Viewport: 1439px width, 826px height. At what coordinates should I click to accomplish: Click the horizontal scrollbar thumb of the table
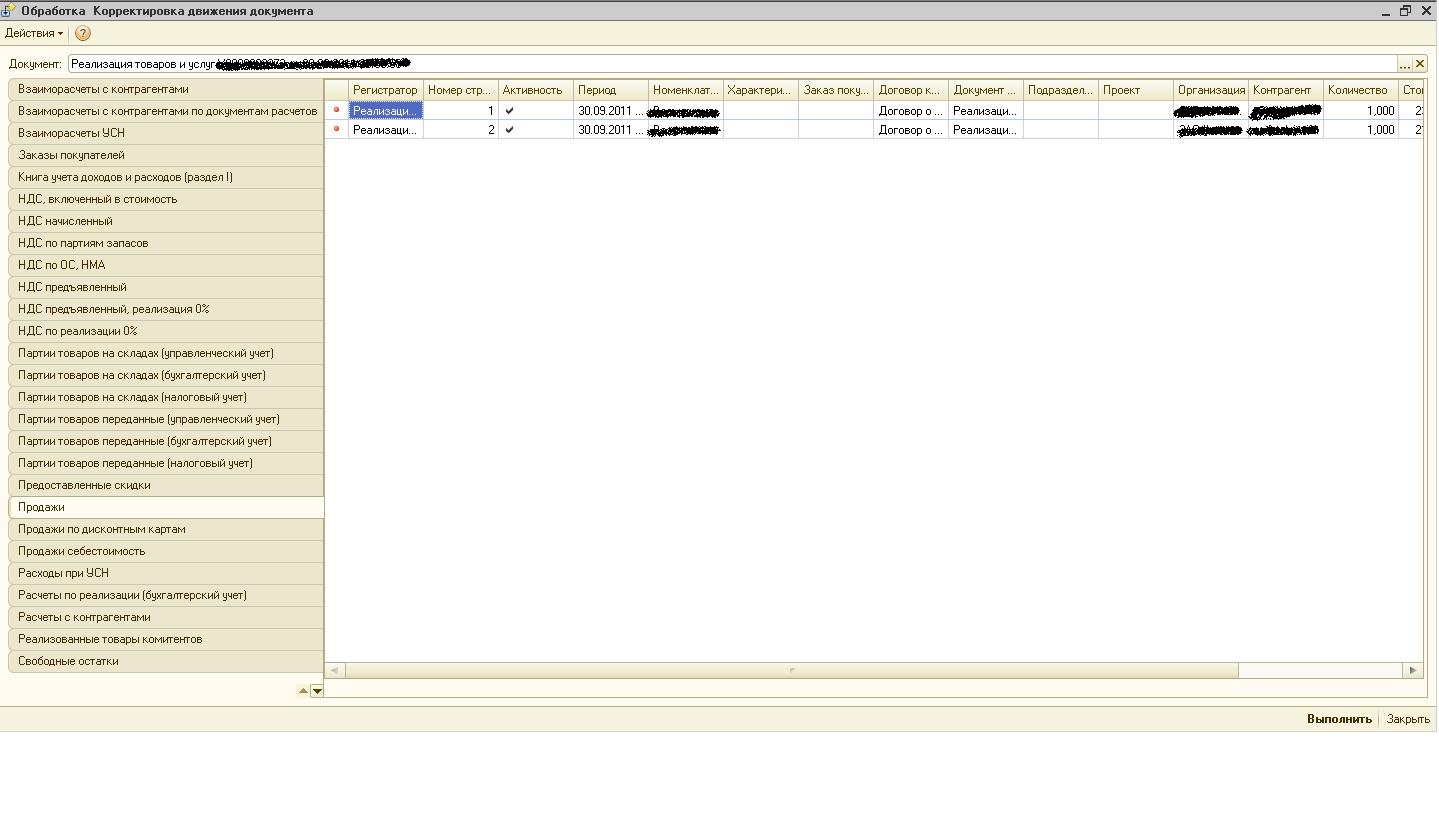pos(791,670)
